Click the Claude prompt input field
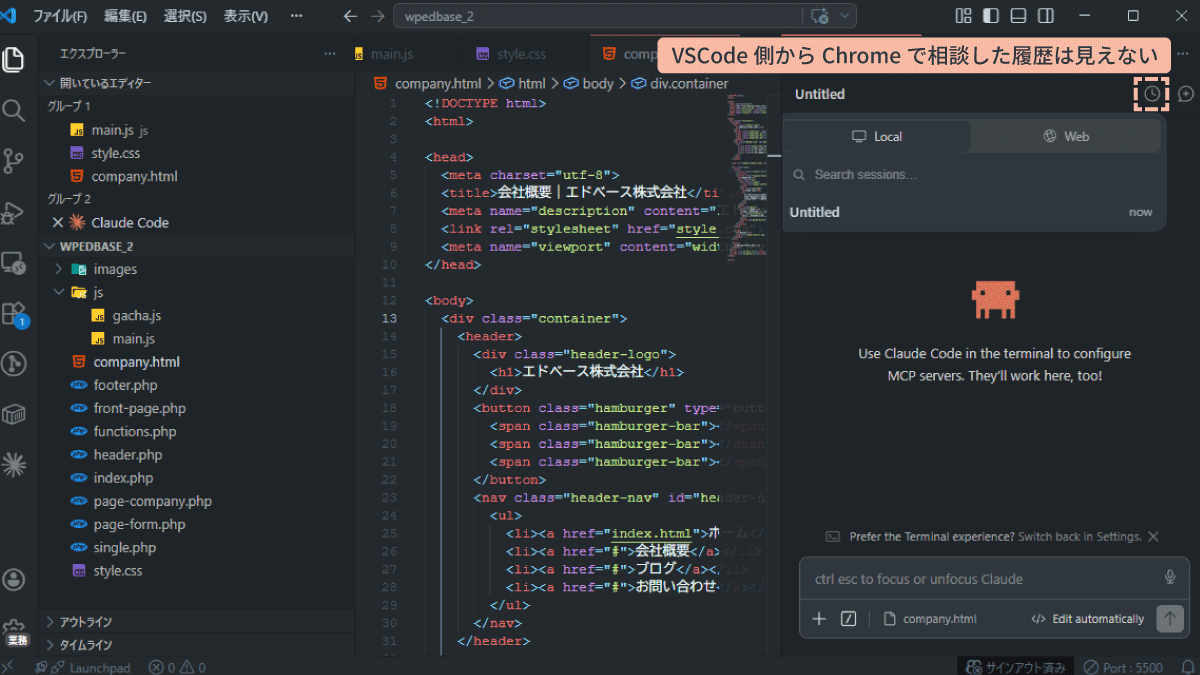1200x675 pixels. click(980, 578)
